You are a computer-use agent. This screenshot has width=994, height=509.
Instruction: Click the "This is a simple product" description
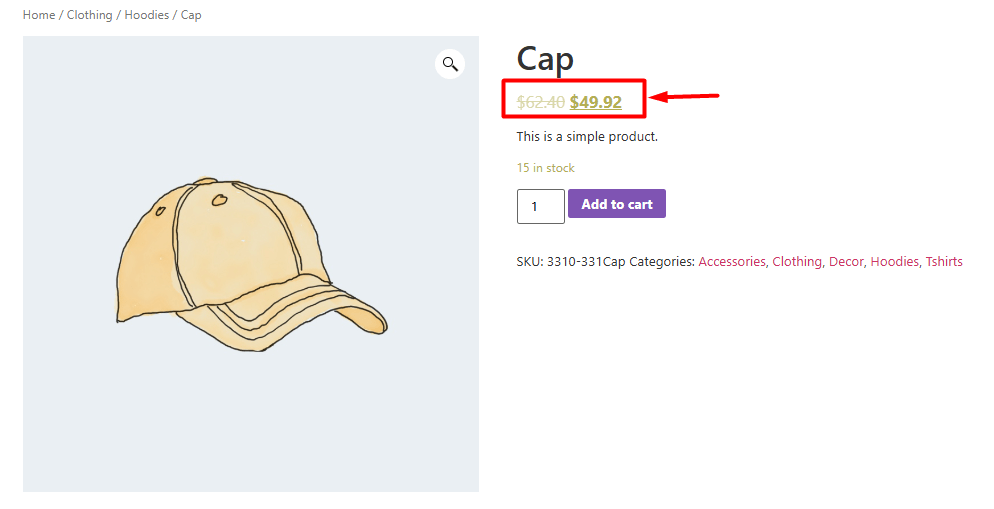coord(587,136)
